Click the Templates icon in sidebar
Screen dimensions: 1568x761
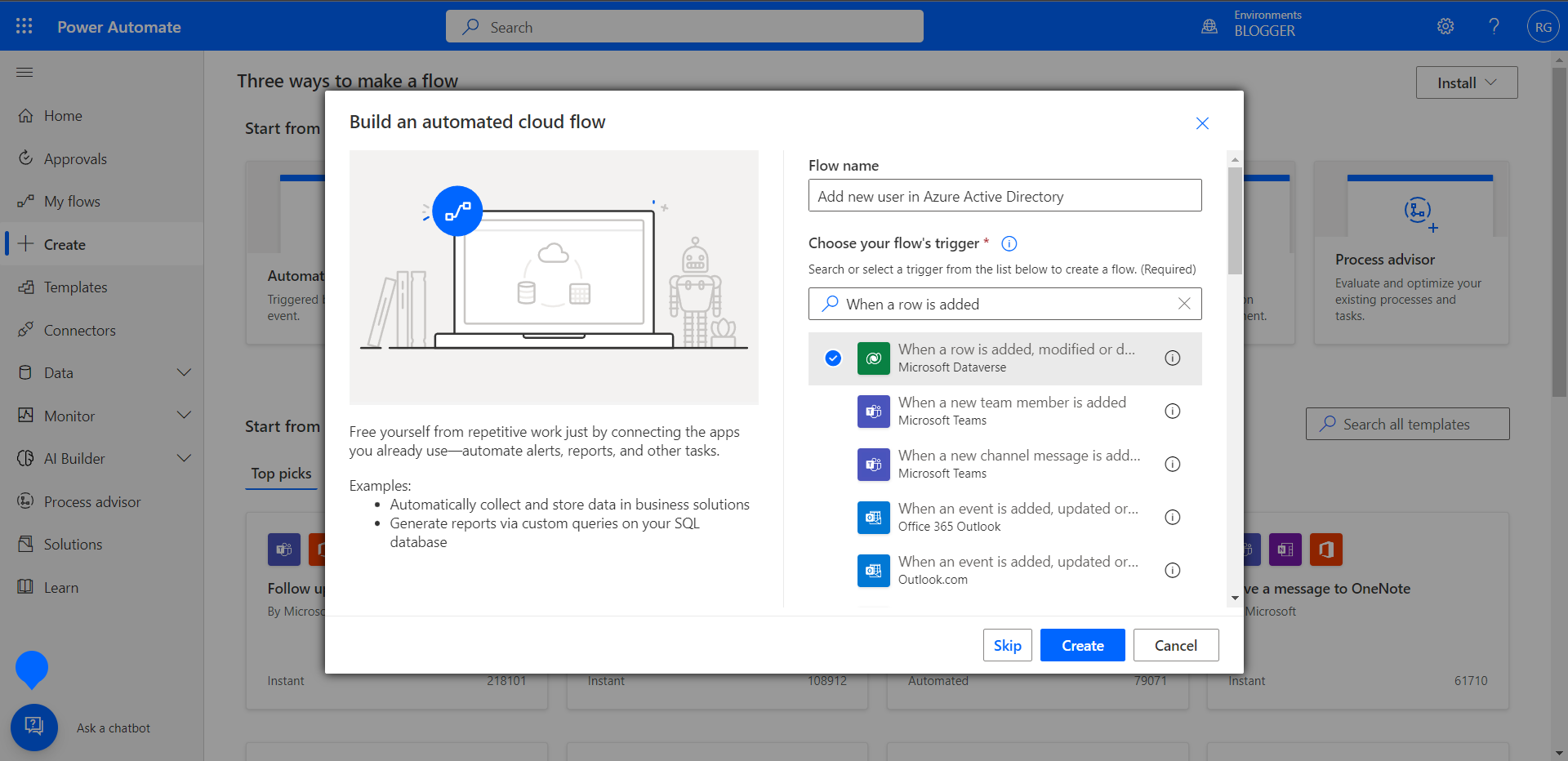point(26,287)
